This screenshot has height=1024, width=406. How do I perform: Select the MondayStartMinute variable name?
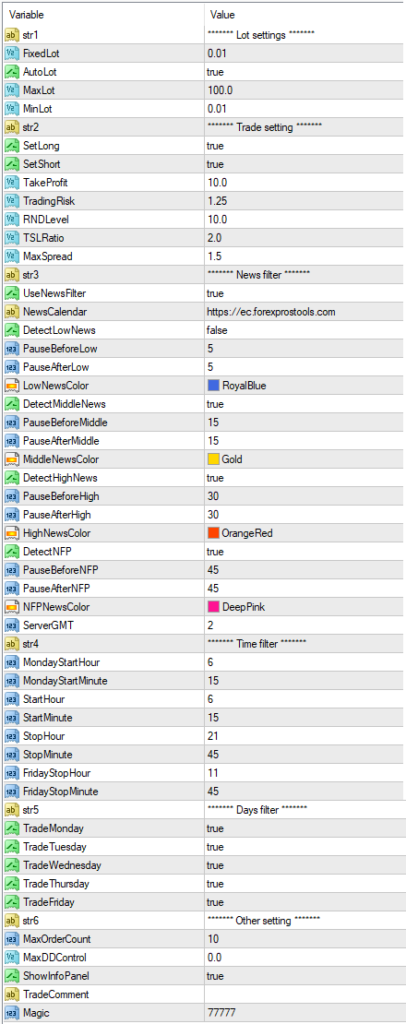[x=65, y=681]
